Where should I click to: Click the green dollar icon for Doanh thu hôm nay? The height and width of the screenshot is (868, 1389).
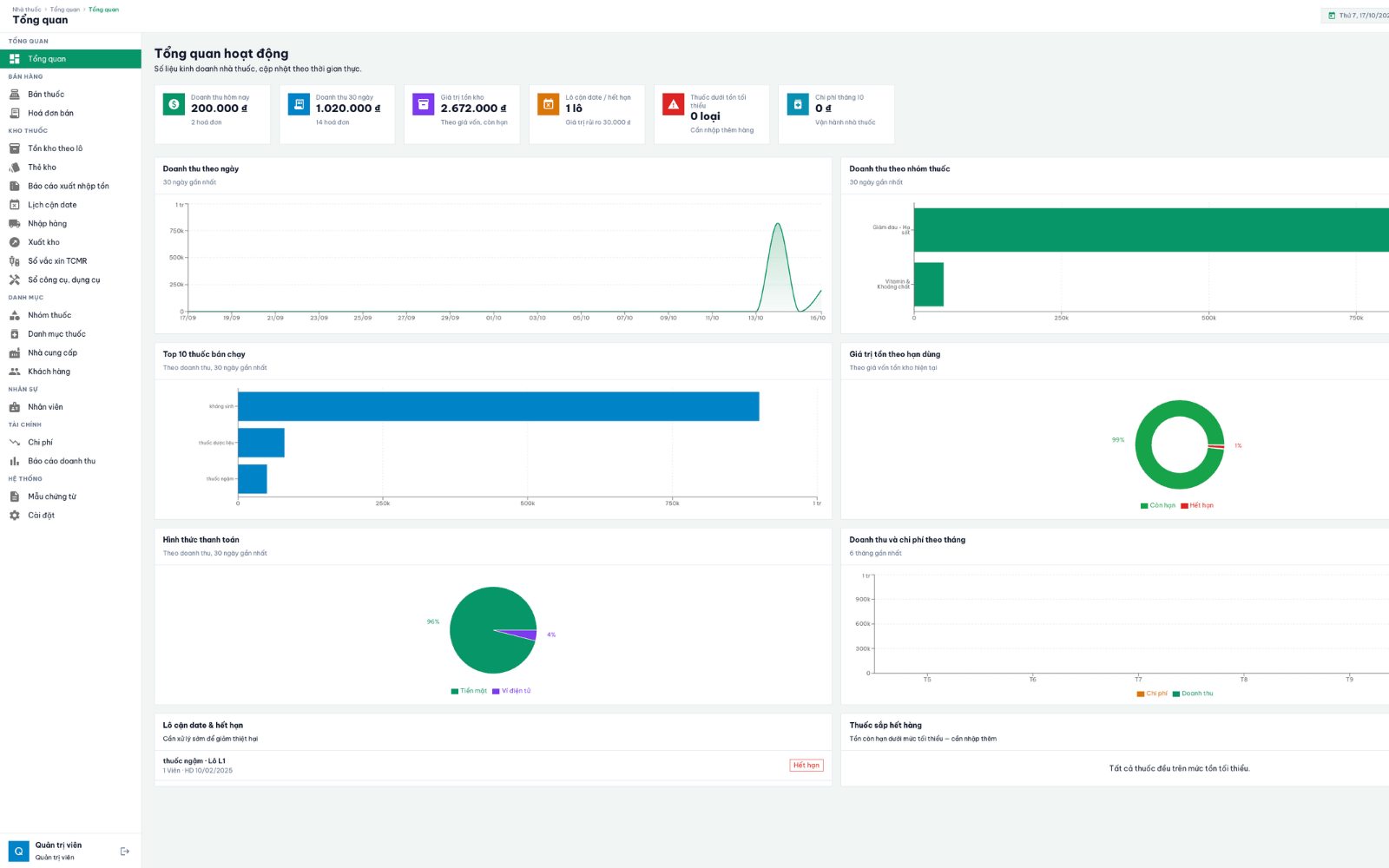tap(174, 104)
